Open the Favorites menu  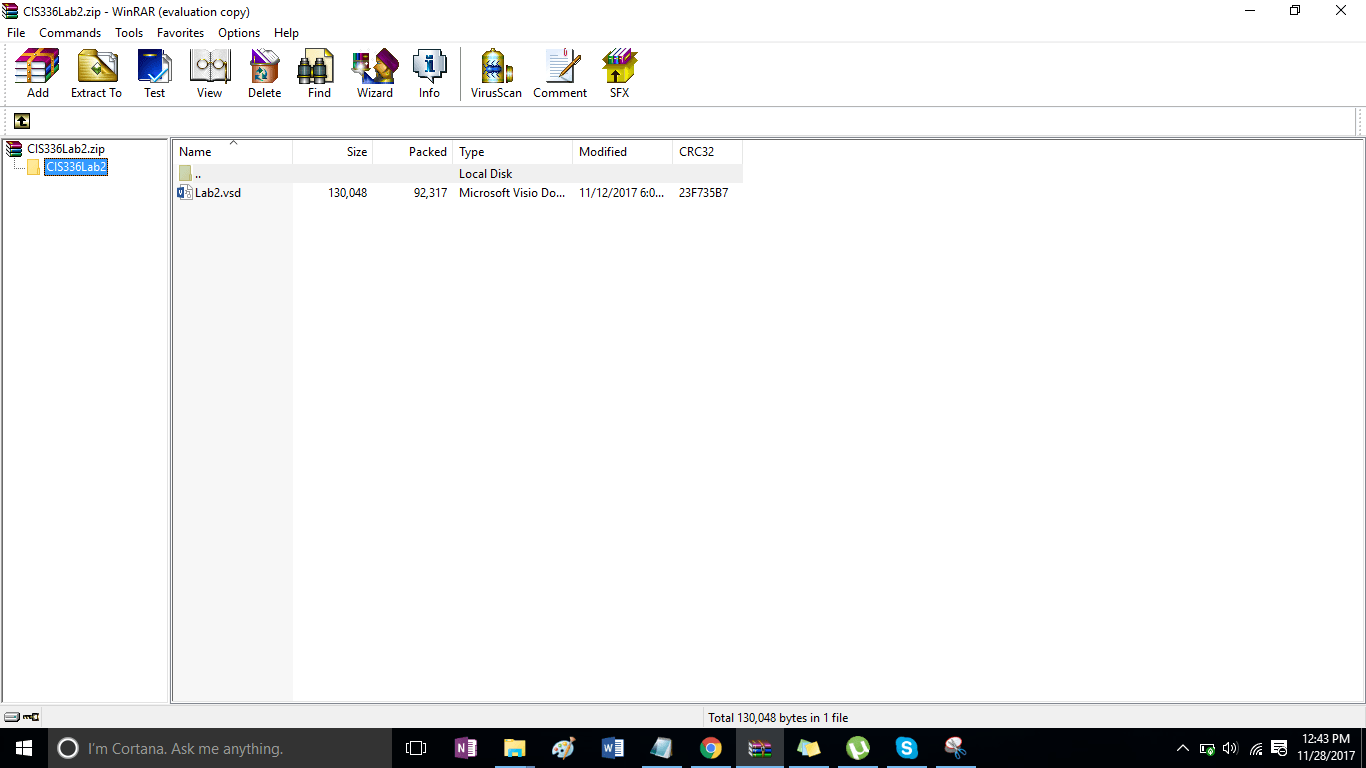[180, 33]
